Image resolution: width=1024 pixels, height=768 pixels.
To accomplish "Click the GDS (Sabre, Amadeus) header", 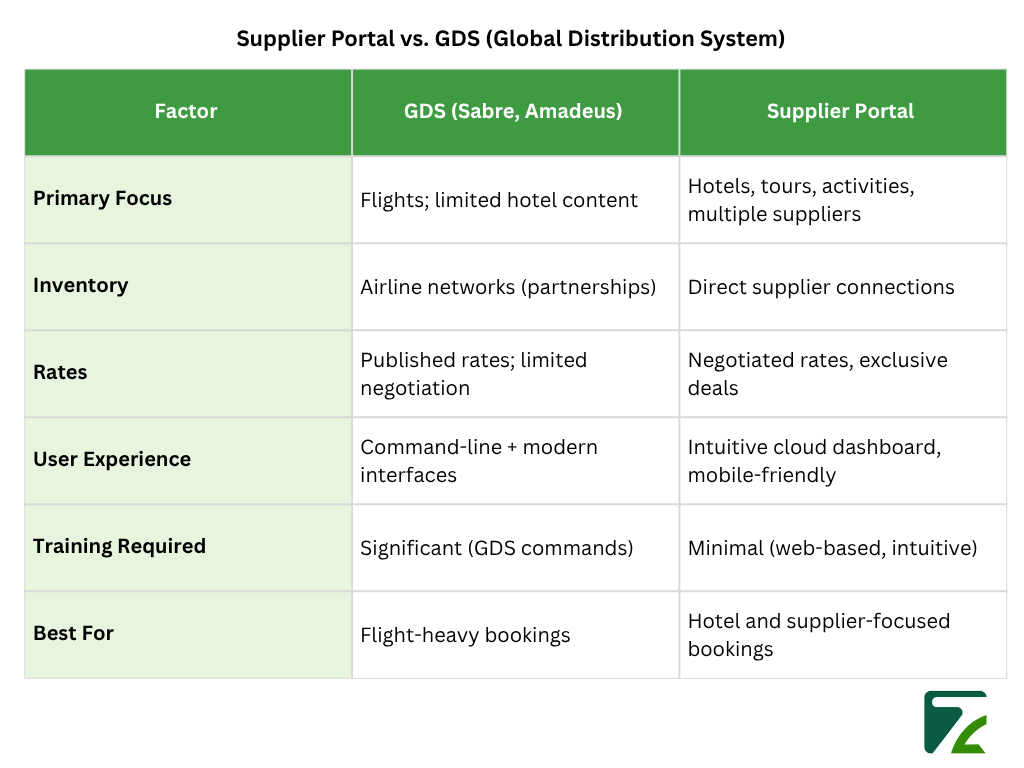I will [x=514, y=111].
